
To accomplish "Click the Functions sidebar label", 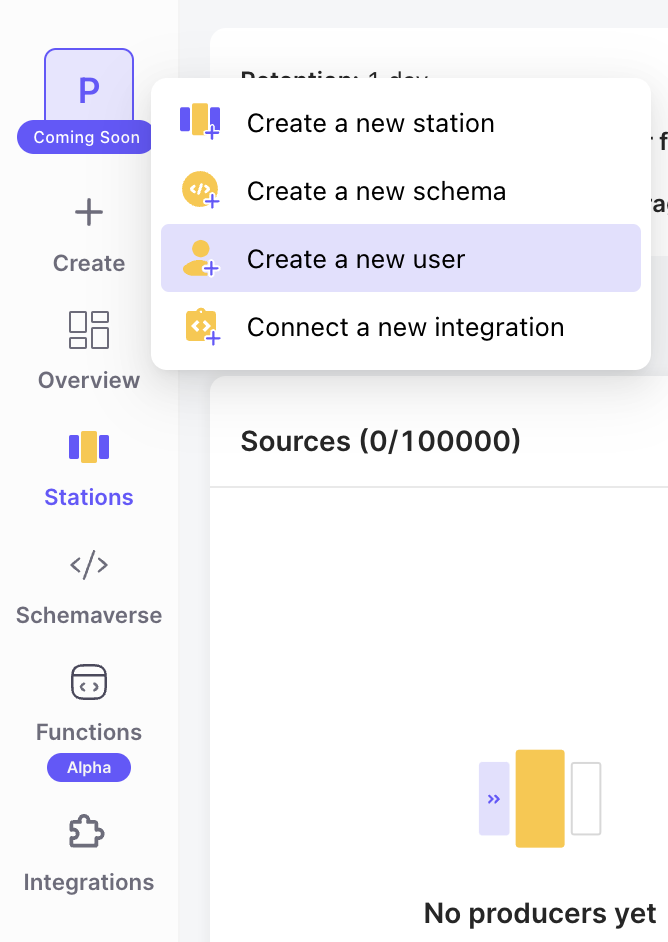I will [x=89, y=732].
